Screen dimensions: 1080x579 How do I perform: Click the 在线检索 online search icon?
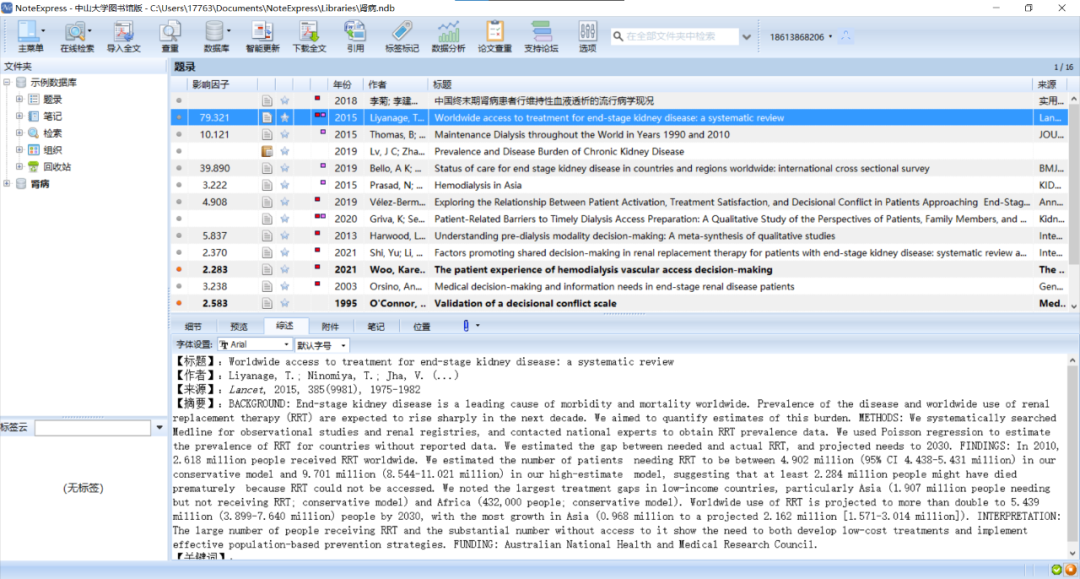76,36
